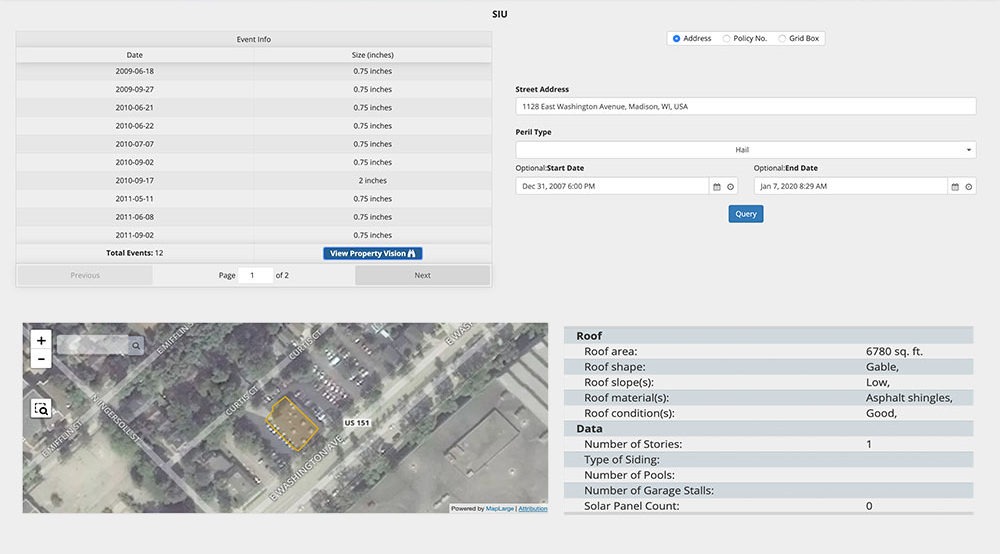
Task: Focus the Street Address input field
Action: pyautogui.click(x=746, y=106)
